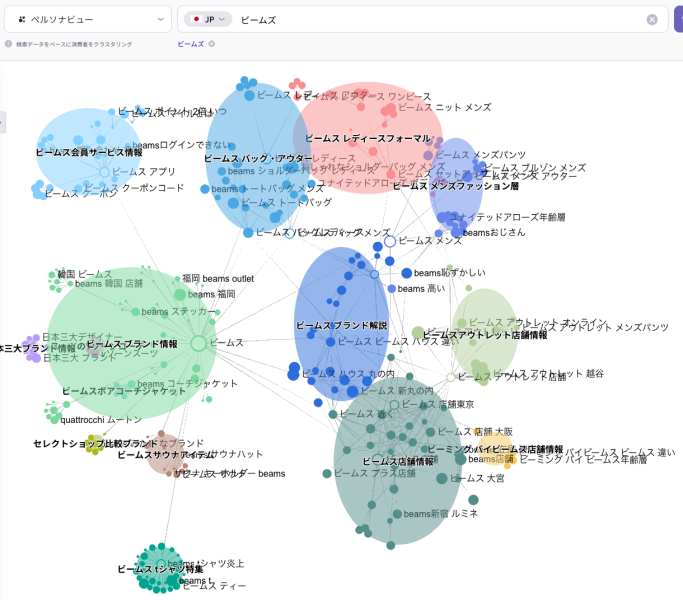Click the ユナイテッドアローズ年齢層 node label
683x600 pixels.
(507, 217)
